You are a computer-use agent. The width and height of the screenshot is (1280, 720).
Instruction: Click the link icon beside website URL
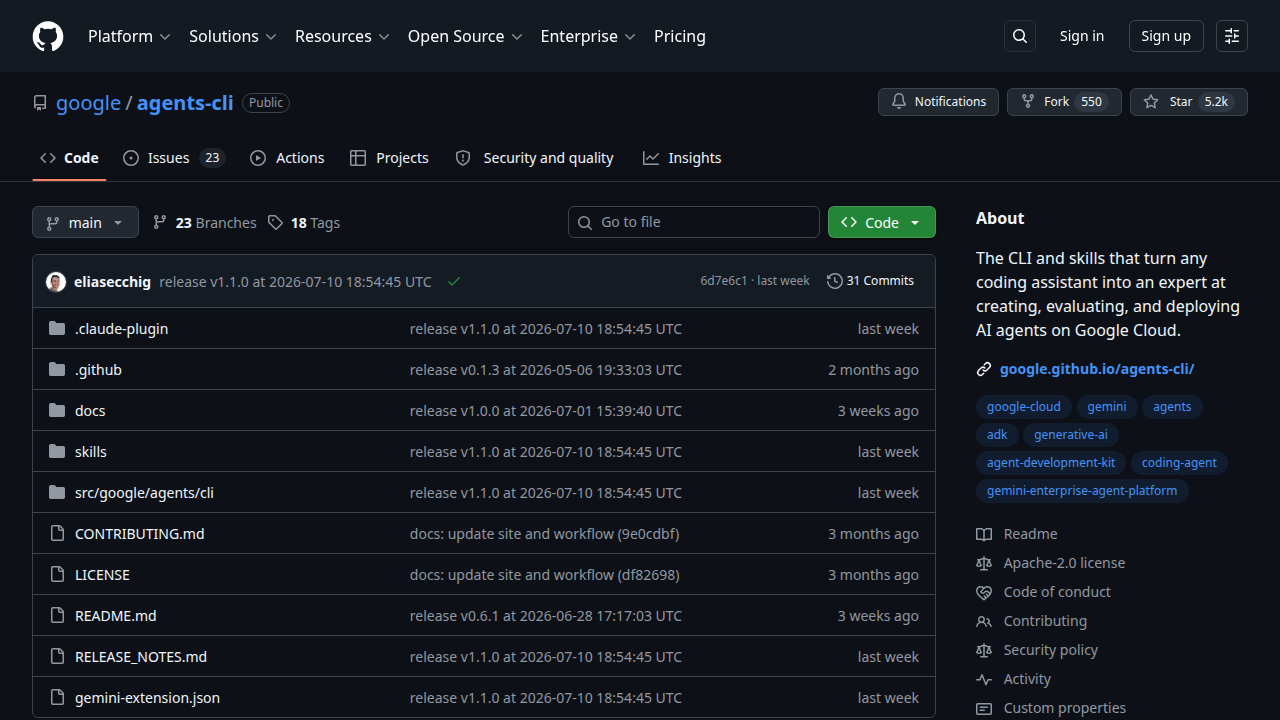coord(984,369)
